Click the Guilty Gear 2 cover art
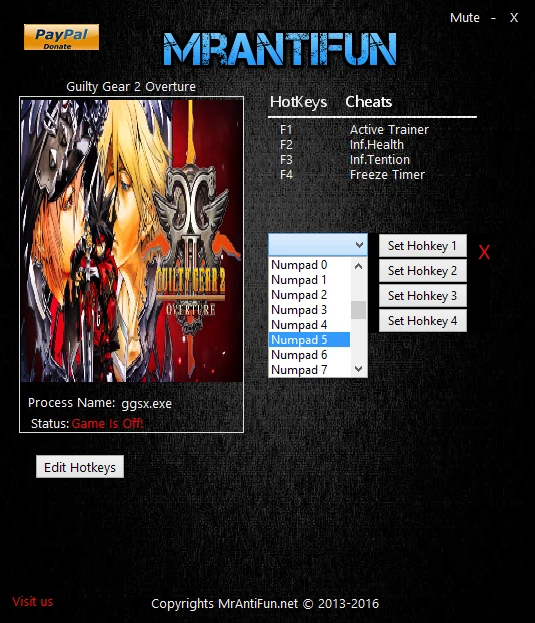 tap(131, 241)
